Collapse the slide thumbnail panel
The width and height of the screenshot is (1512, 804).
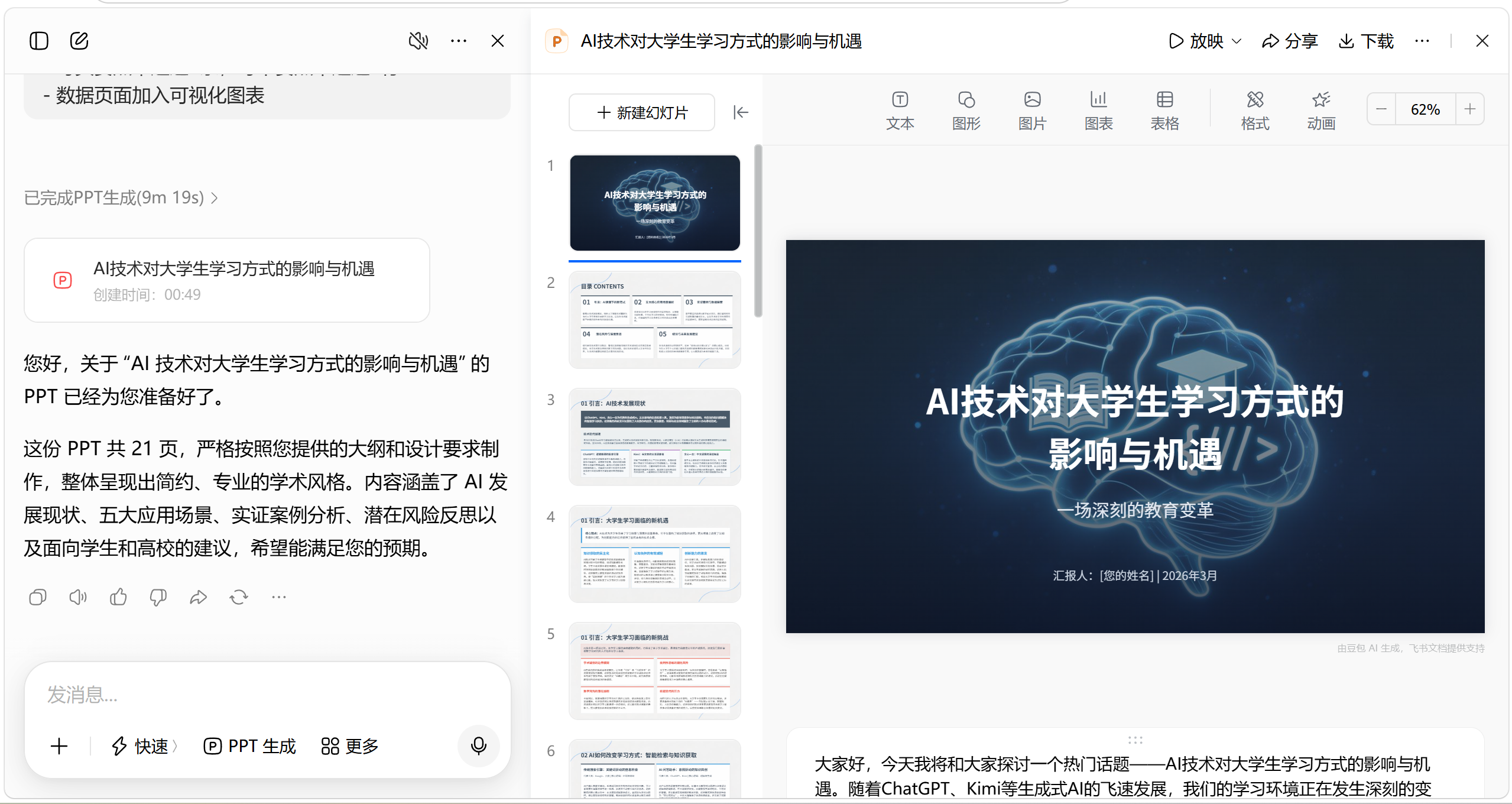click(741, 112)
